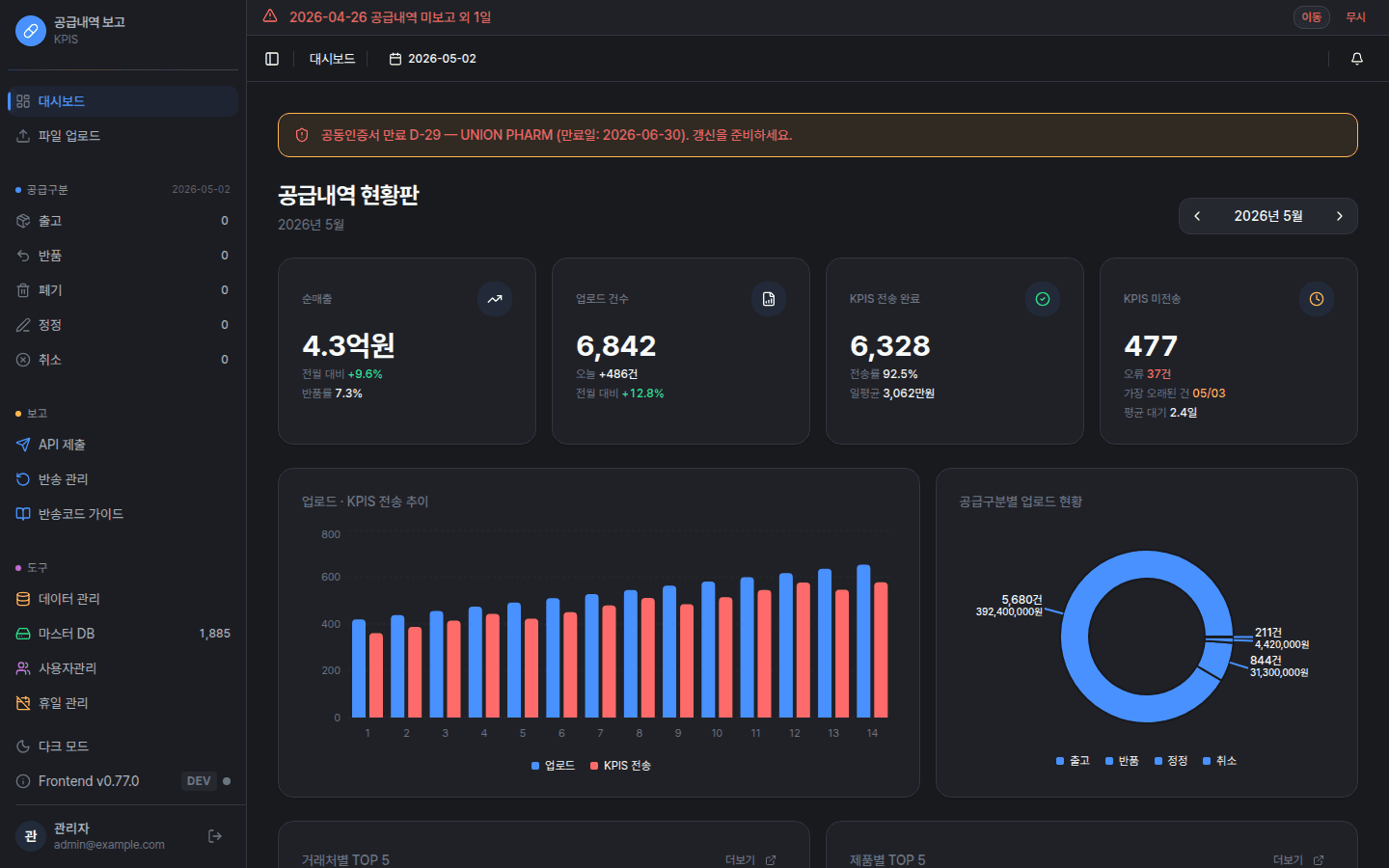Click the 업로드 건수 file icon

pos(769,299)
